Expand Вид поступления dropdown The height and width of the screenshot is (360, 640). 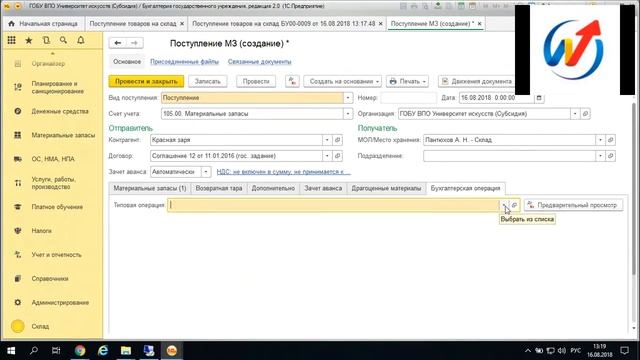click(x=348, y=98)
